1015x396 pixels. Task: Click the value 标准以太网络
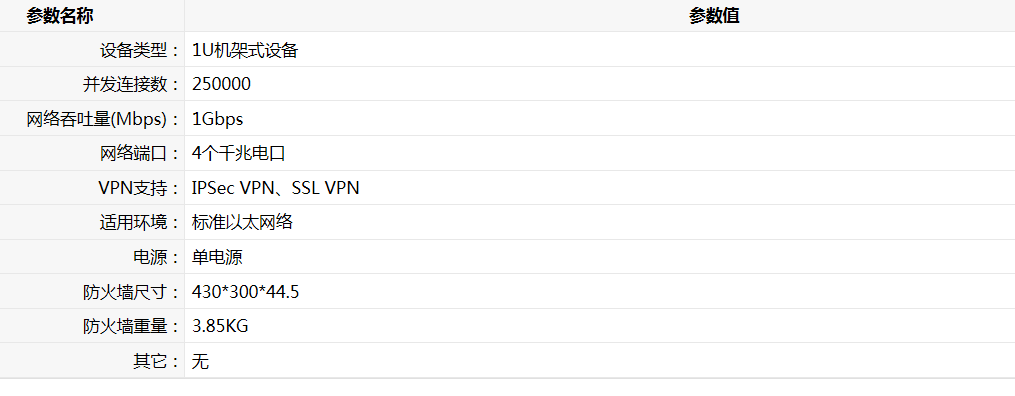click(243, 223)
